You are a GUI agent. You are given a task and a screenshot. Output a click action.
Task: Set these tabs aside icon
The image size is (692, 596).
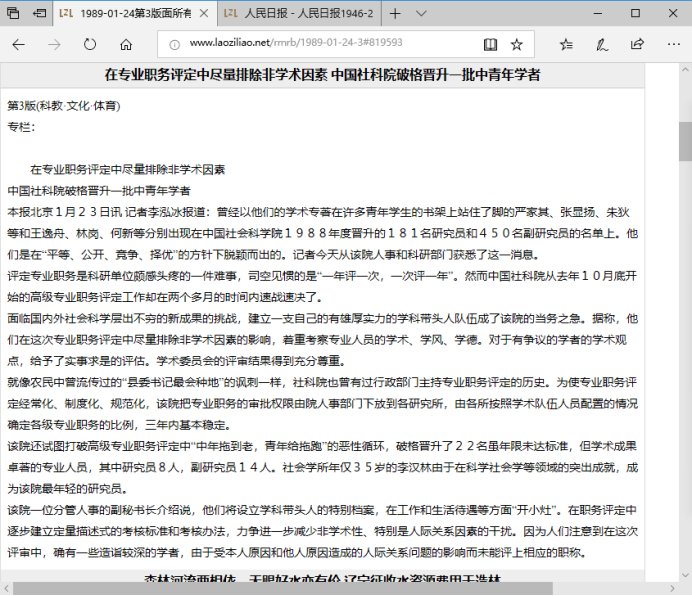pos(39,13)
